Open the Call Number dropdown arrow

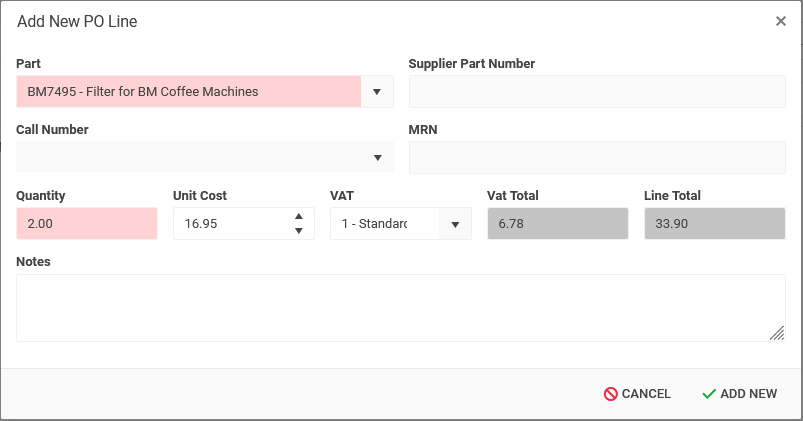point(377,158)
